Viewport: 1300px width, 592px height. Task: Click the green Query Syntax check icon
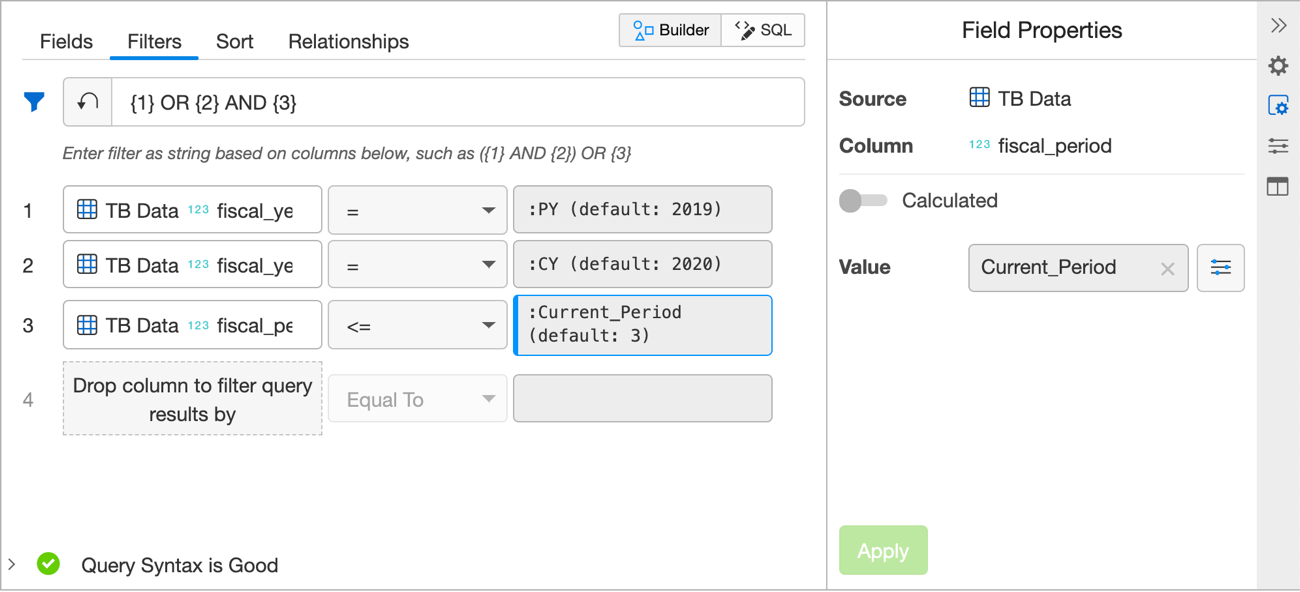click(x=48, y=564)
